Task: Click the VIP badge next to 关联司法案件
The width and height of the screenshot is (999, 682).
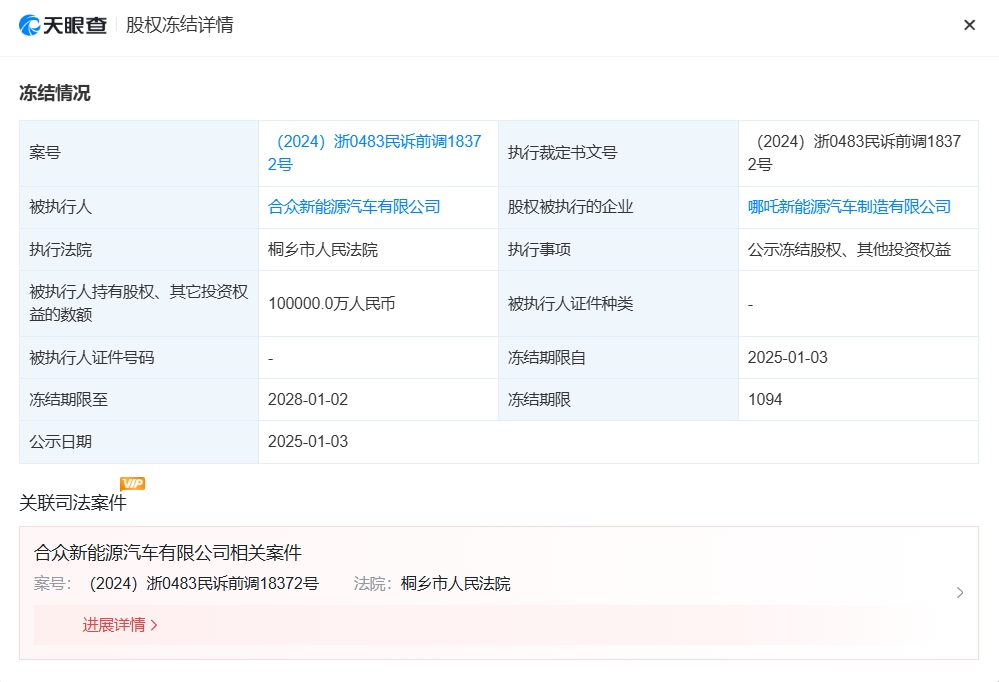Action: point(133,484)
